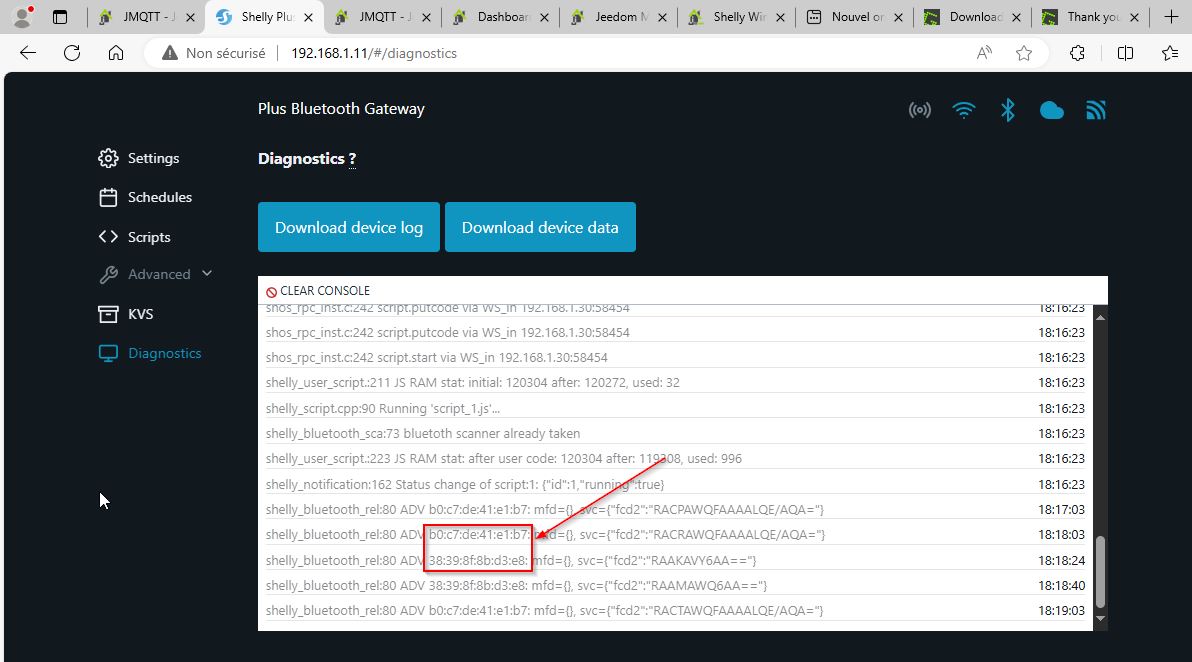Click the console scrollbar thumb
This screenshot has height=662, width=1192.
[1100, 572]
